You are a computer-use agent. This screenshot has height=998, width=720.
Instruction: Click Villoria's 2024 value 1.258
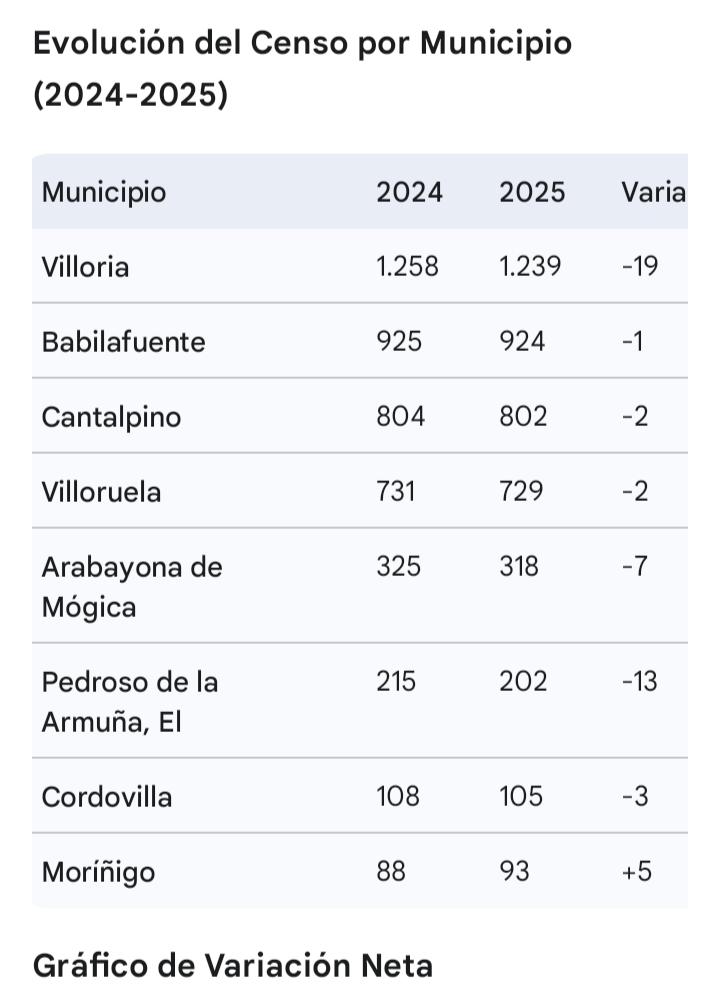407,267
